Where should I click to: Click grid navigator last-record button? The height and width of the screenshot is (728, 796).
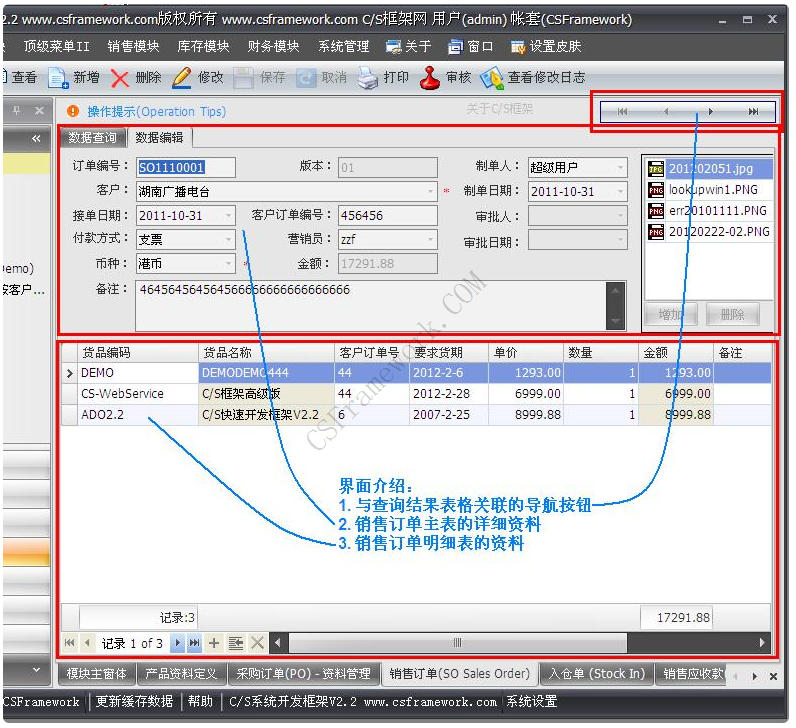[194, 643]
